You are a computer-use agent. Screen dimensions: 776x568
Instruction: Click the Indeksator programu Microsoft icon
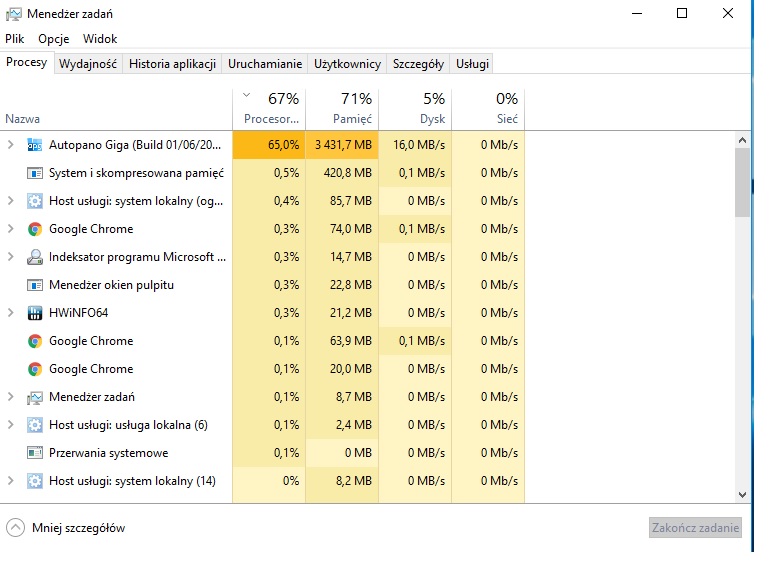[x=35, y=257]
